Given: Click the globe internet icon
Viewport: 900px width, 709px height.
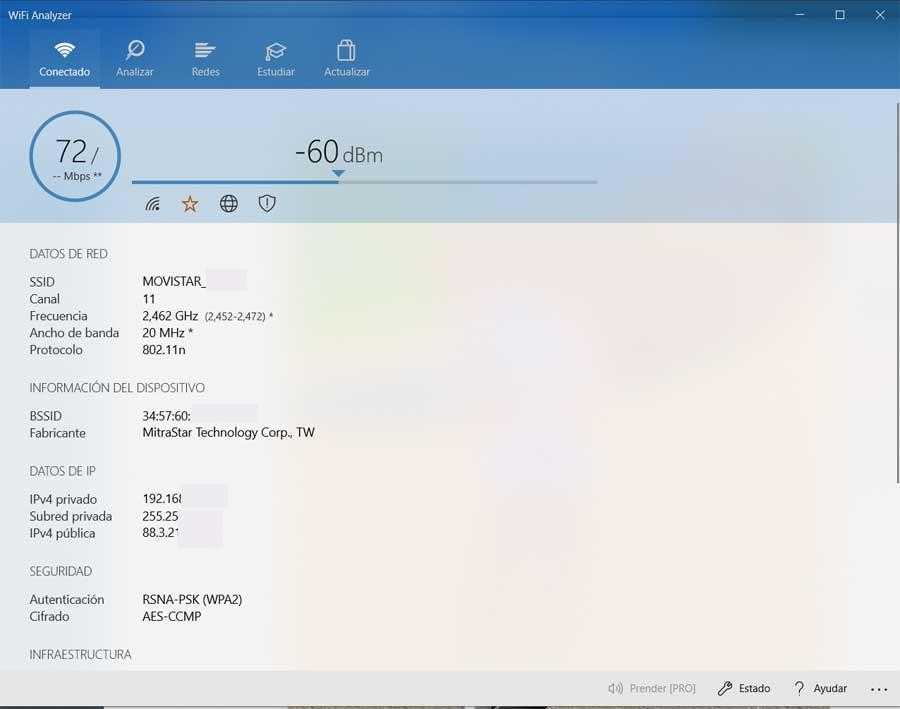Looking at the screenshot, I should (x=229, y=204).
